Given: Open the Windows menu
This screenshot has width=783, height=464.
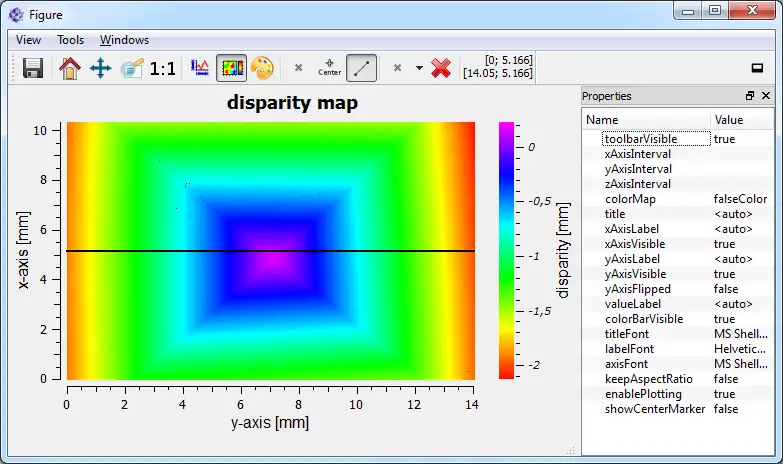Looking at the screenshot, I should (x=124, y=40).
